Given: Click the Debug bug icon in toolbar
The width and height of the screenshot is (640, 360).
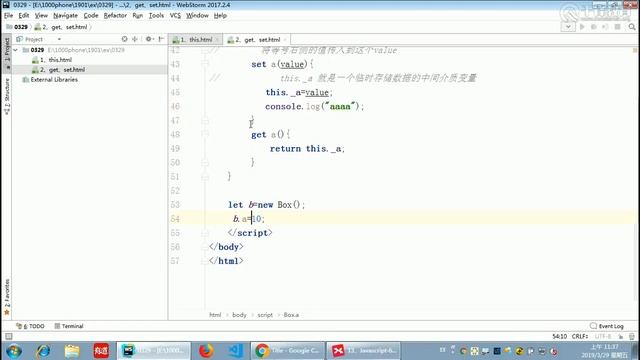Looking at the screenshot, I should [594, 27].
